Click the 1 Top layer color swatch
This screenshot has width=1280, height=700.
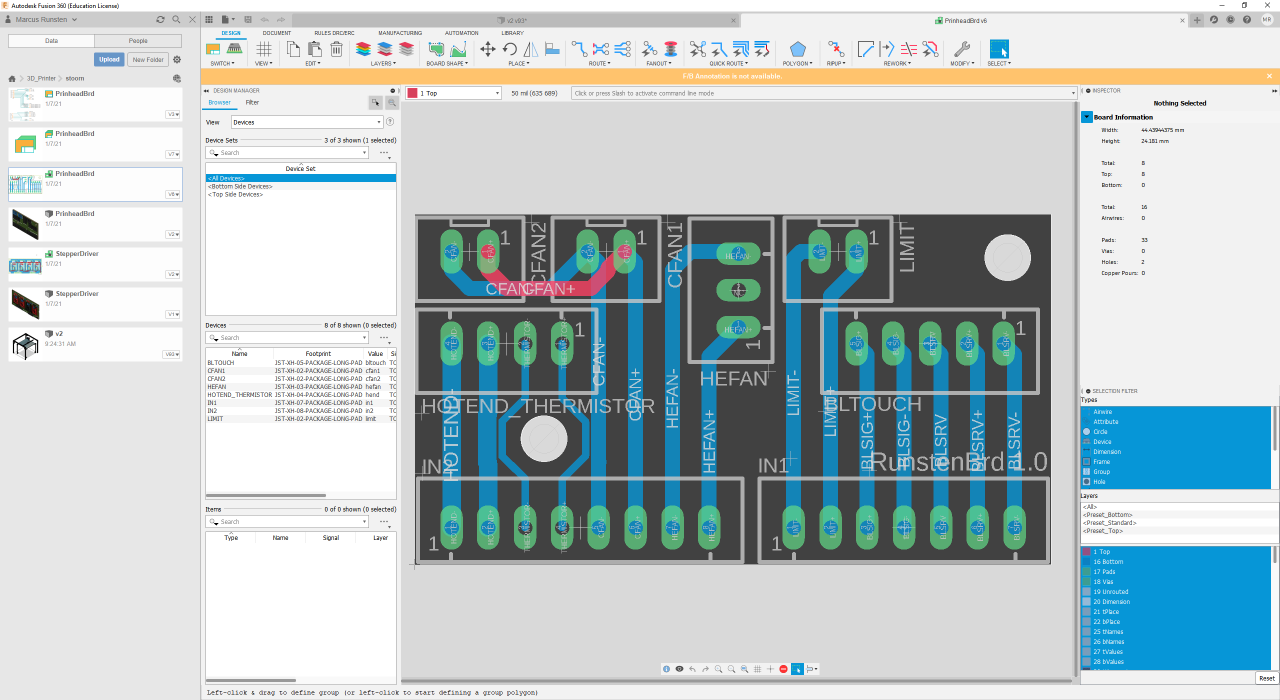[1086, 551]
